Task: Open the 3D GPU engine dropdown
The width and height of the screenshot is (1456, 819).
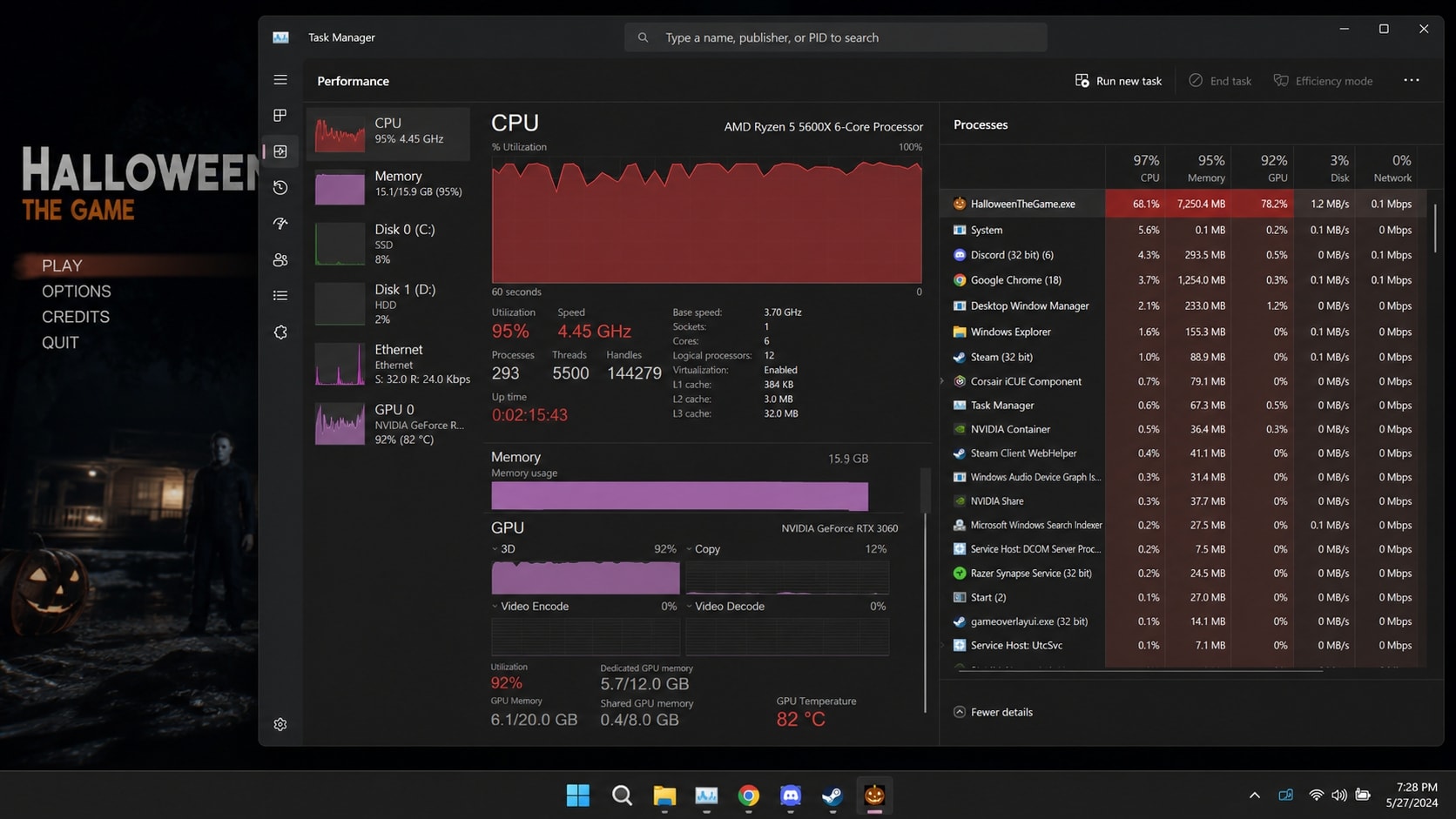Action: pos(495,549)
